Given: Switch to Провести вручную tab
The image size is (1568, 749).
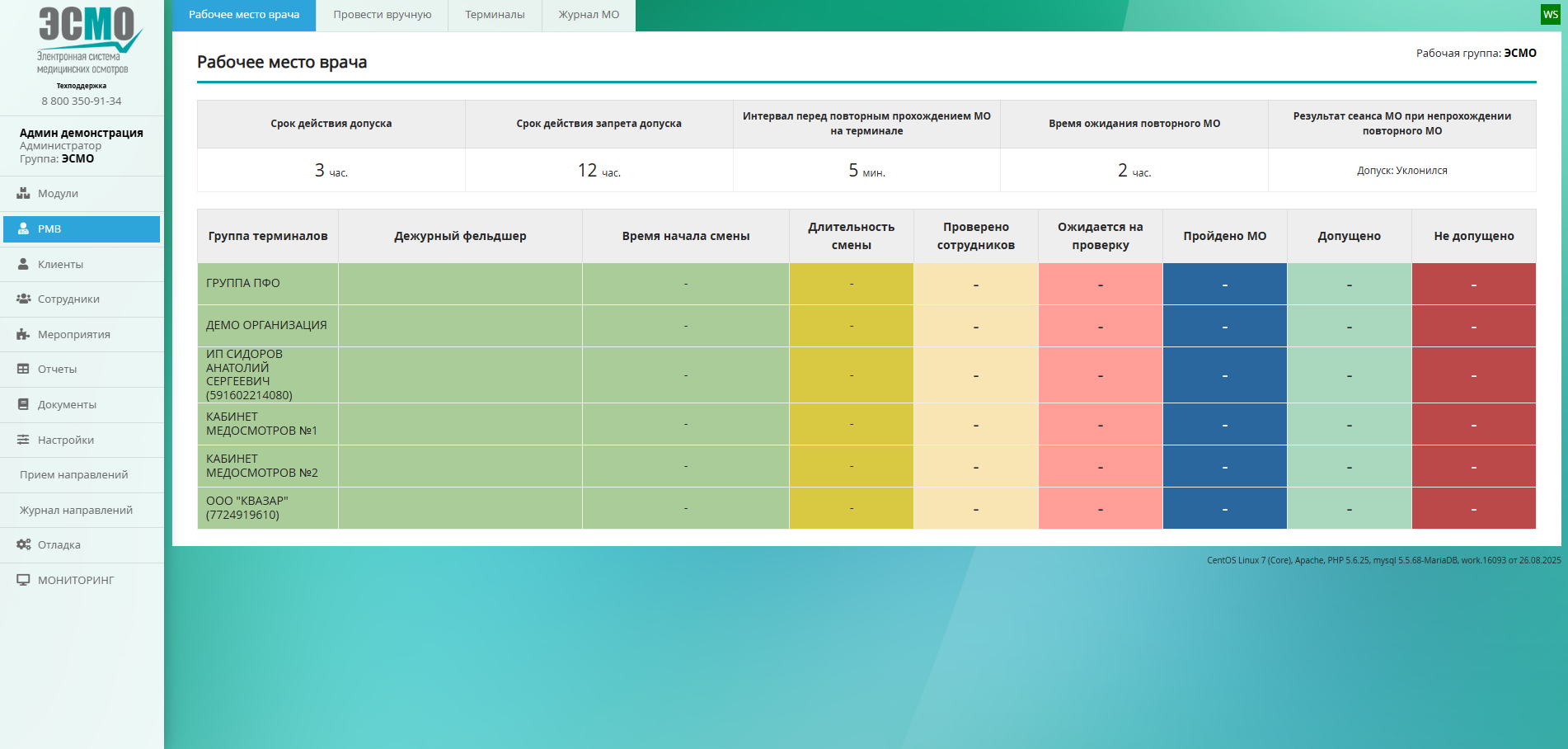Looking at the screenshot, I should (382, 15).
